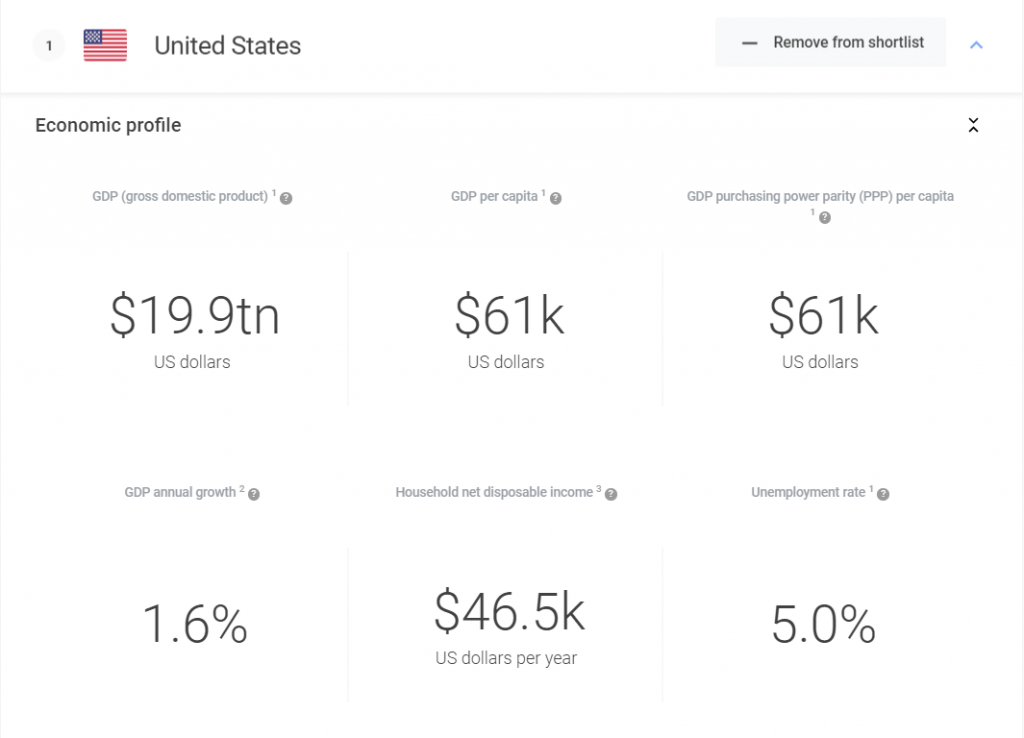Collapse the United States card with chevron
1024x738 pixels.
tap(977, 45)
